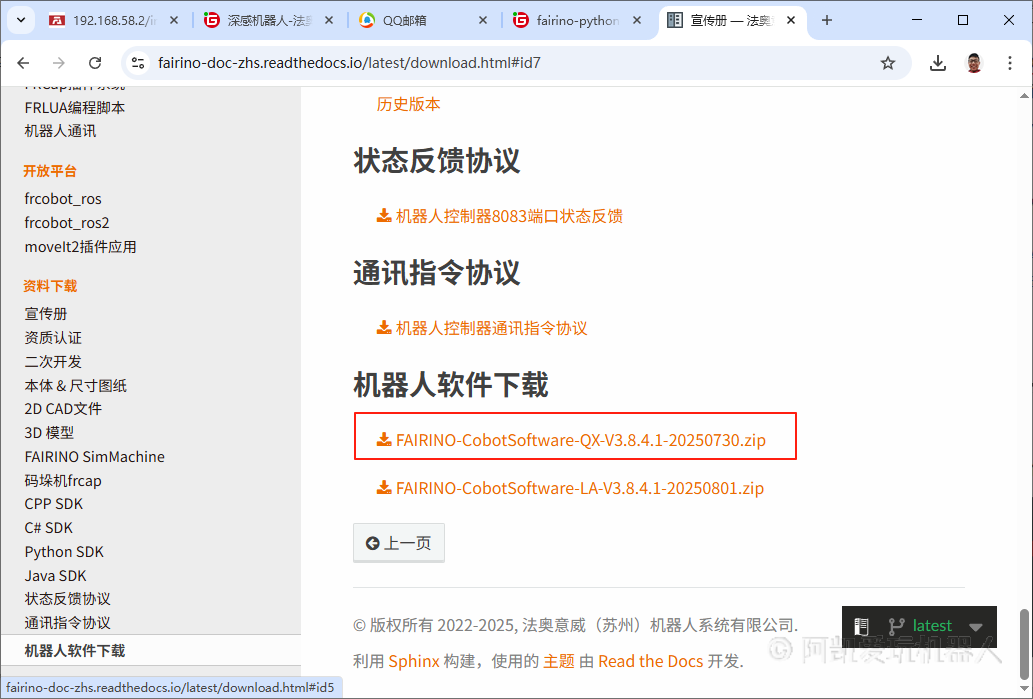
Task: Click the 上一页 previous page button
Action: pos(398,543)
